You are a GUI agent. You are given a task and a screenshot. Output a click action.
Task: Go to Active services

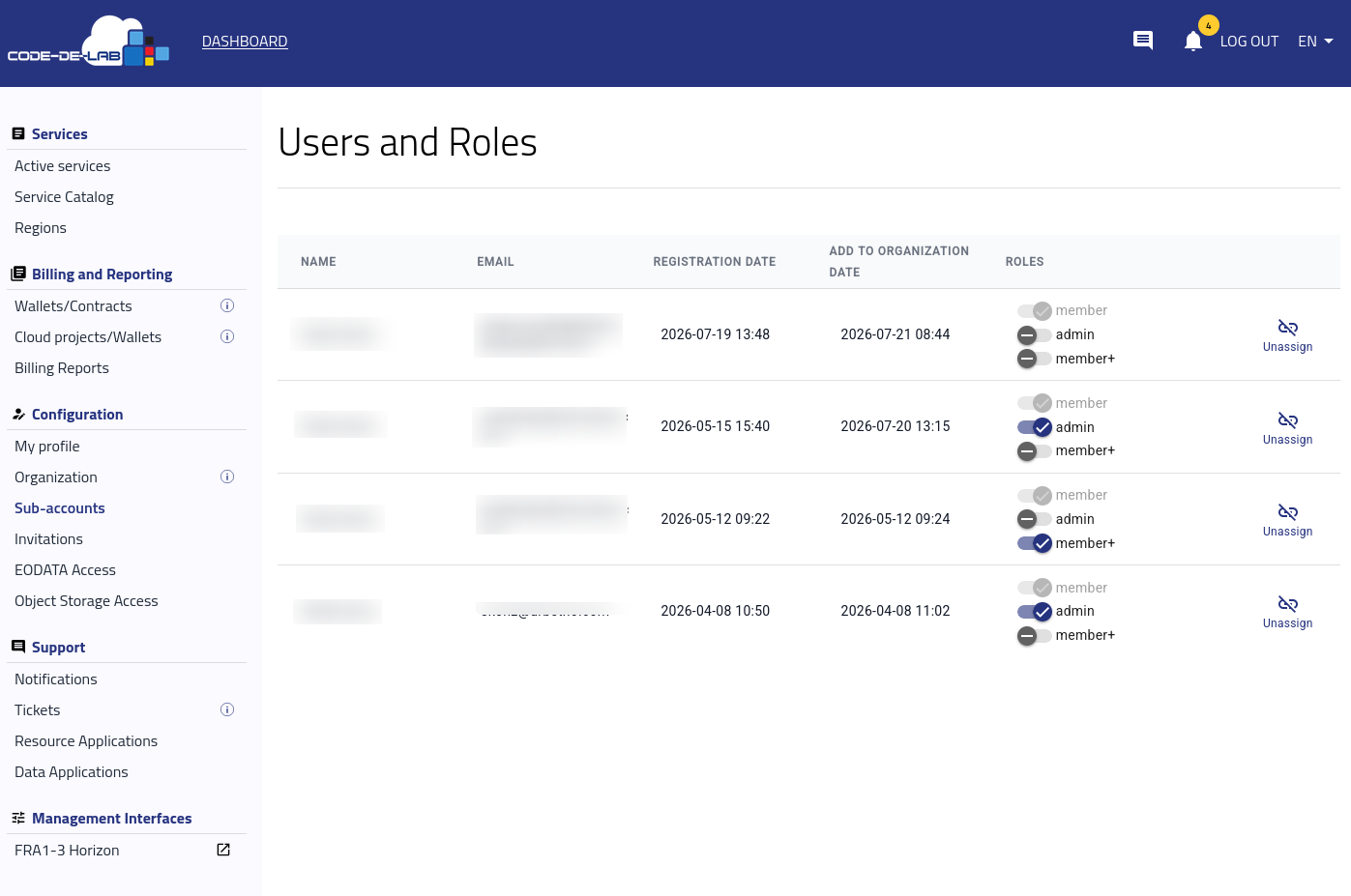pyautogui.click(x=63, y=166)
